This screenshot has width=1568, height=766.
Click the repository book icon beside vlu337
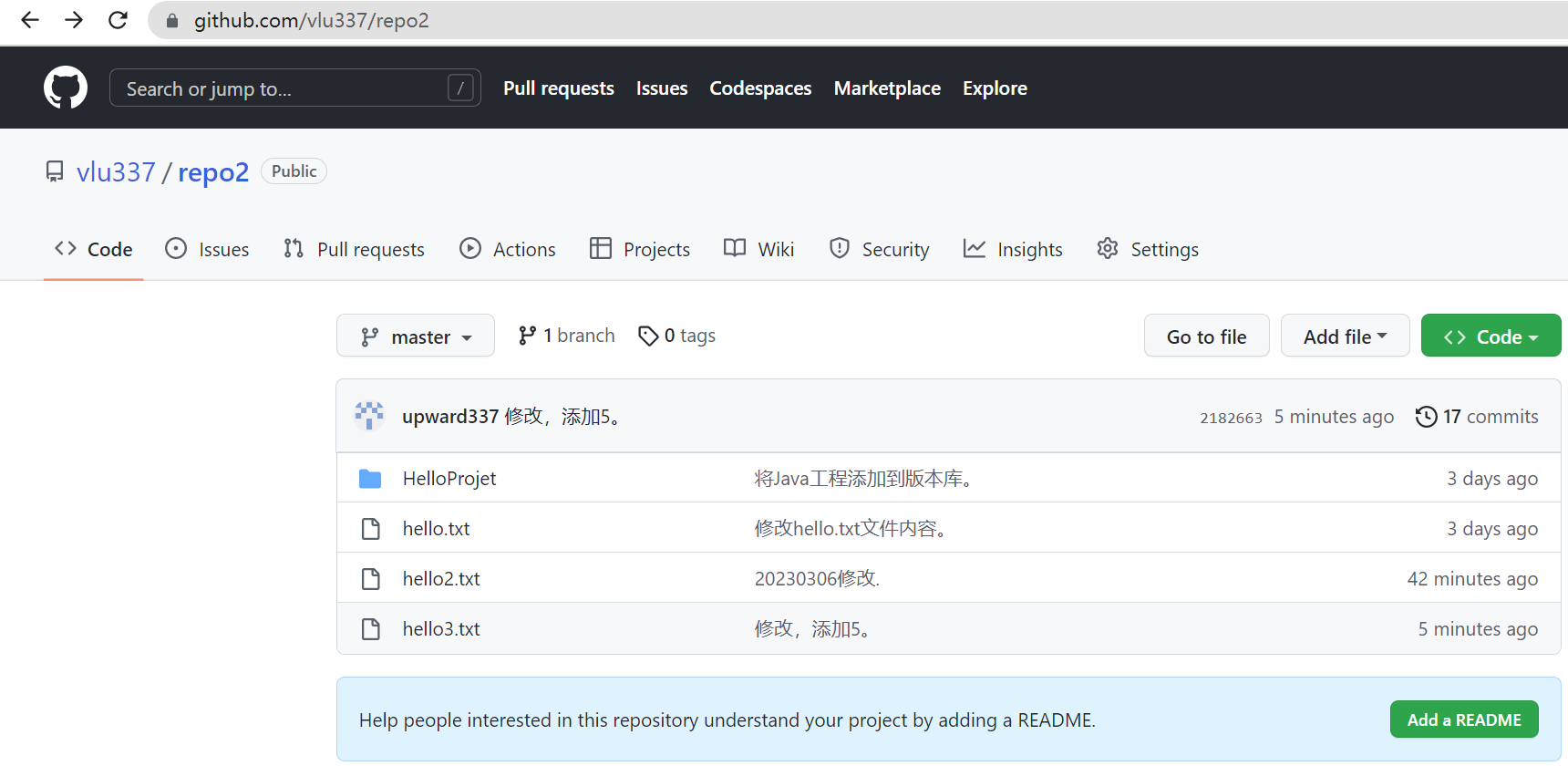click(55, 171)
